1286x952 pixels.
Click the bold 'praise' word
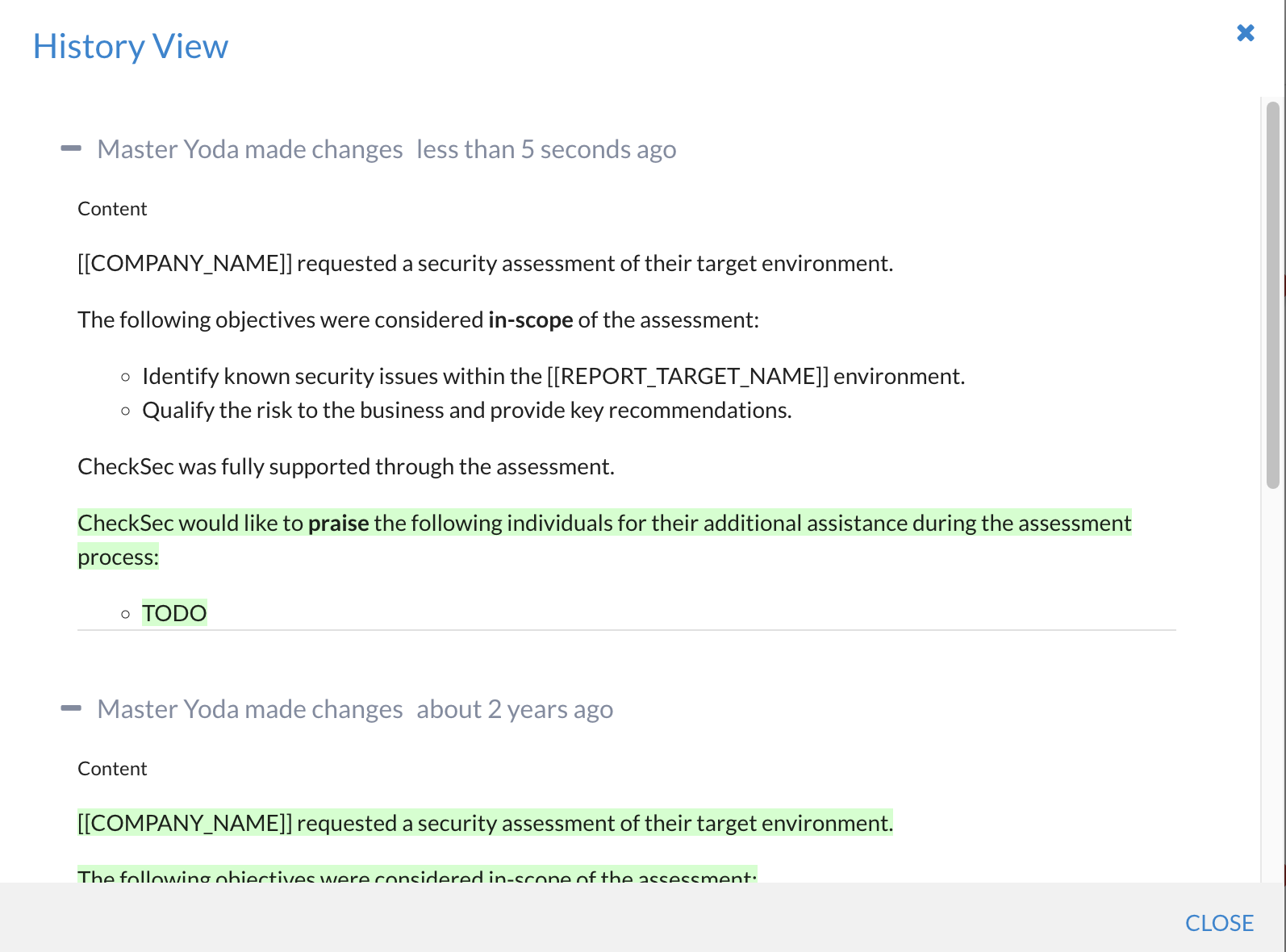pyautogui.click(x=338, y=524)
